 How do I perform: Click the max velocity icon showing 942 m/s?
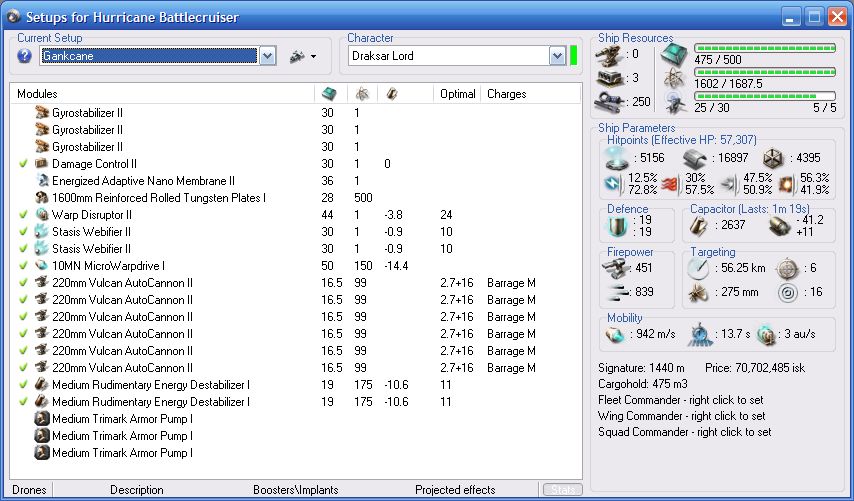pos(616,334)
